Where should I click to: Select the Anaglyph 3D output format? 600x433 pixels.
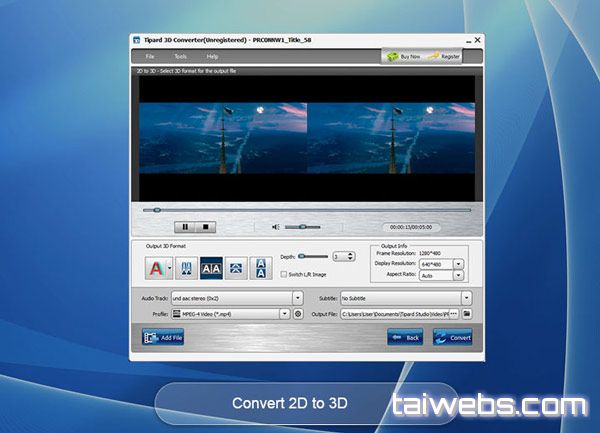tap(155, 267)
